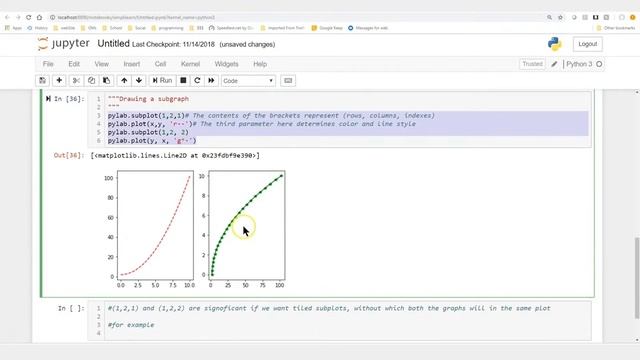640x360 pixels.
Task: Go to browser home page icon
Action: 40,17
